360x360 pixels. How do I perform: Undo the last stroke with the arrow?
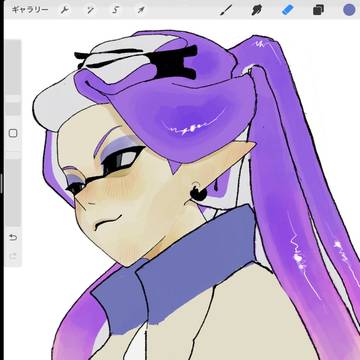(x=13, y=237)
